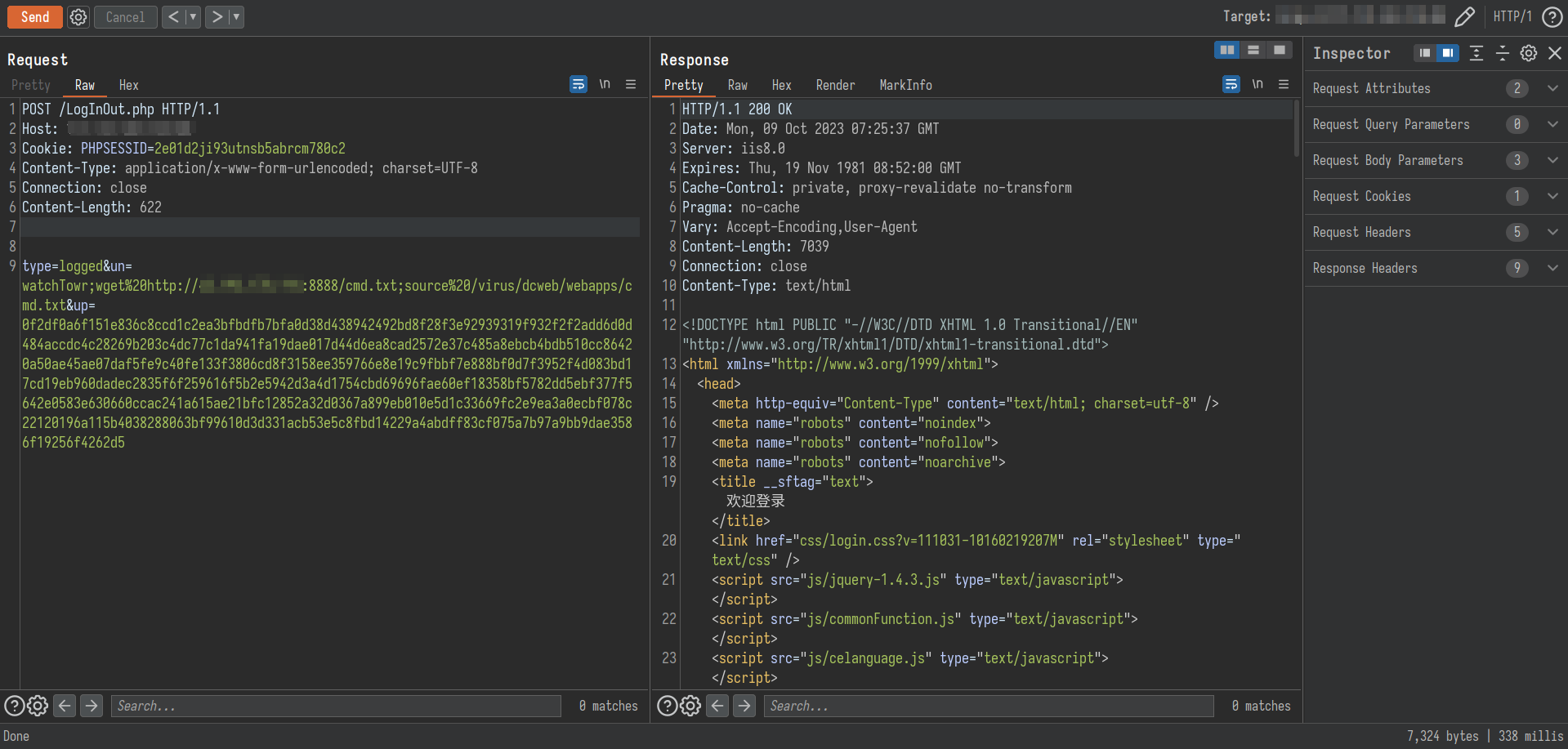This screenshot has width=1568, height=749.
Task: Expand Request Body Parameters section
Action: point(1436,160)
